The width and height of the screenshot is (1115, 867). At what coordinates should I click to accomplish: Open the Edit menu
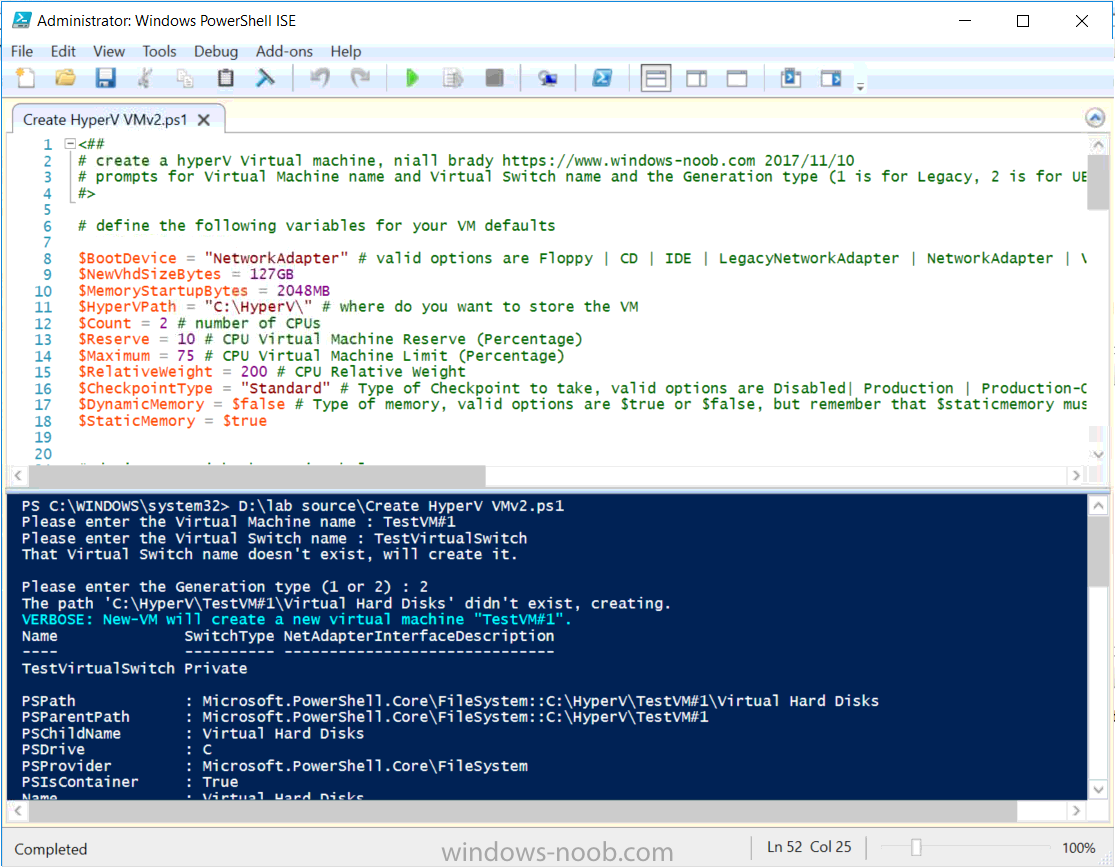coord(63,51)
